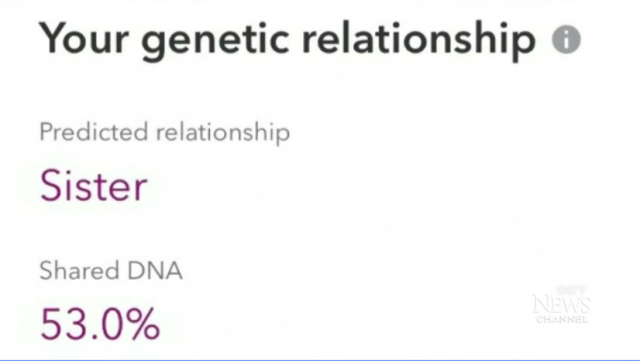Select the word "Predicted" in gray label
The width and height of the screenshot is (640, 361).
(93, 131)
